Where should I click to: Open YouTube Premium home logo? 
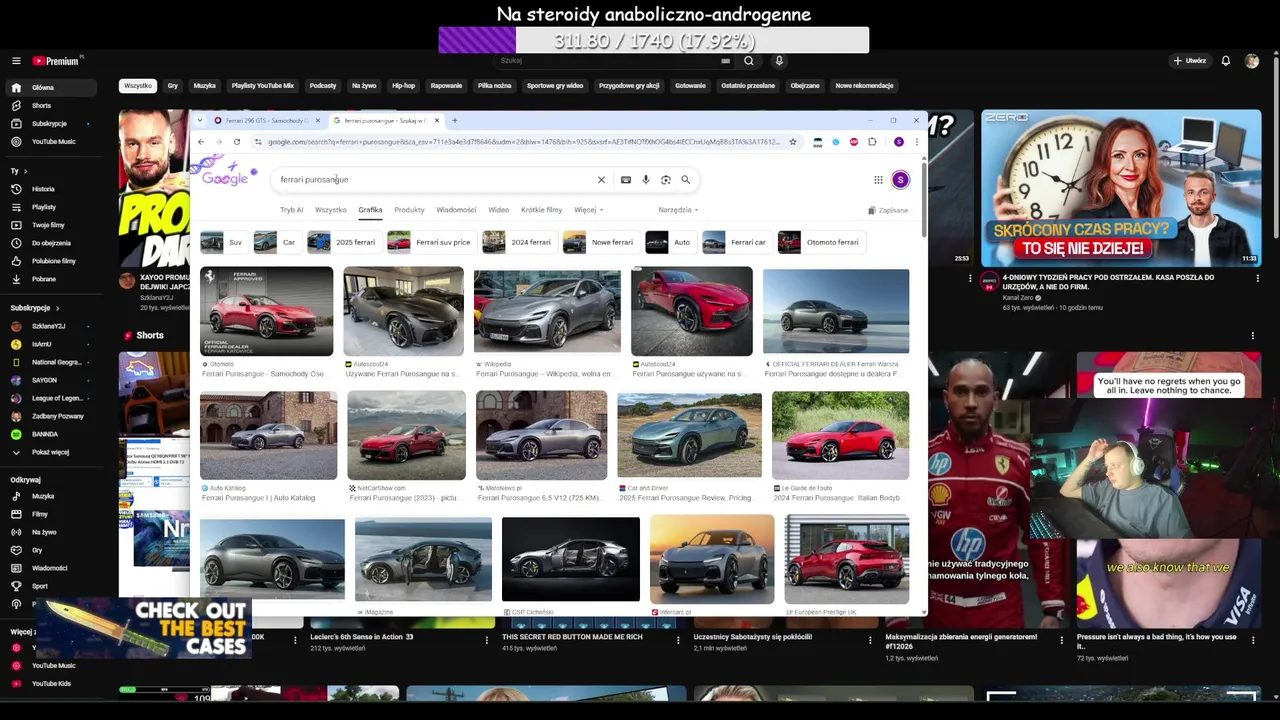pos(56,61)
